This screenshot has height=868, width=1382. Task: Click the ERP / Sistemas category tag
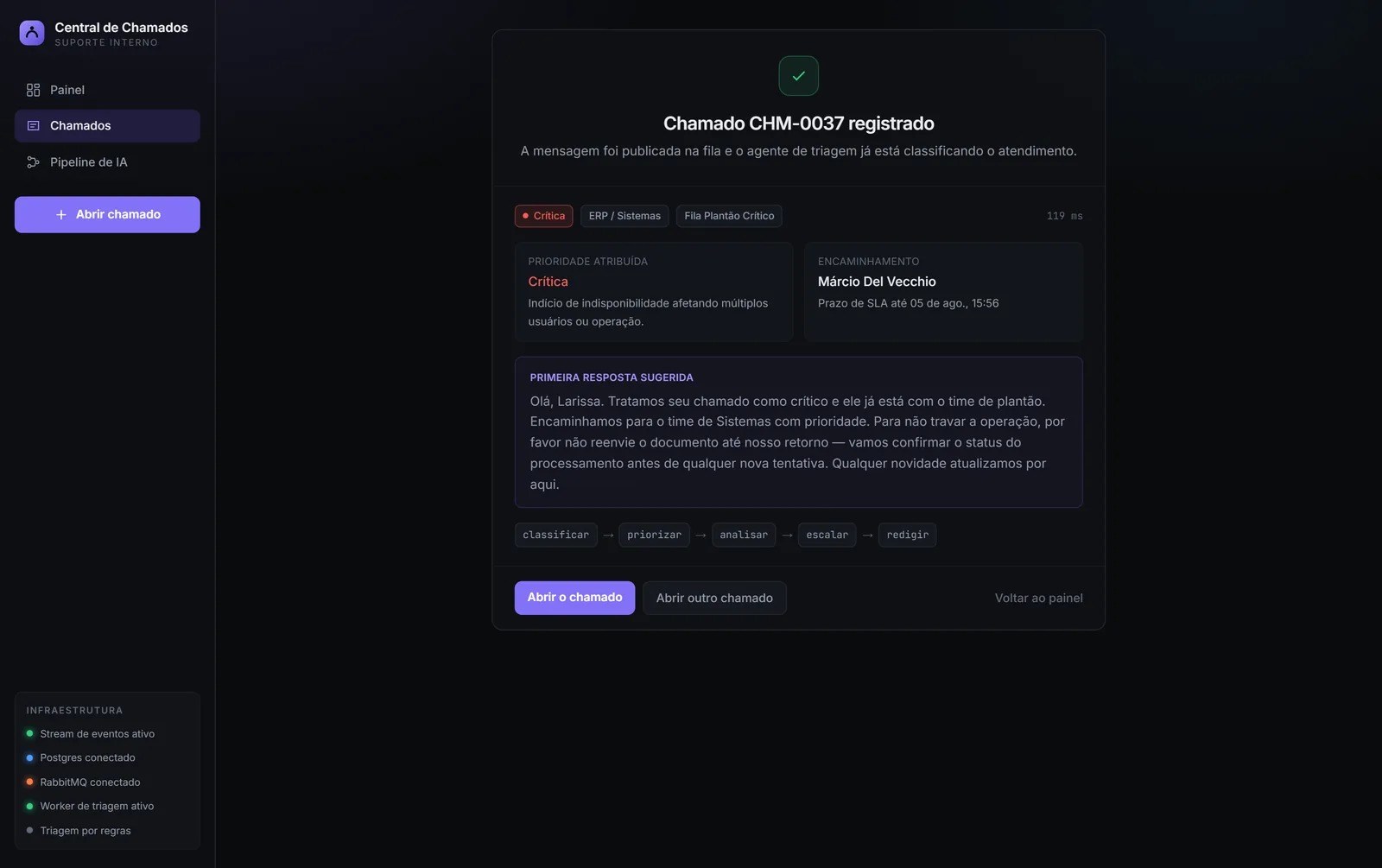point(624,216)
